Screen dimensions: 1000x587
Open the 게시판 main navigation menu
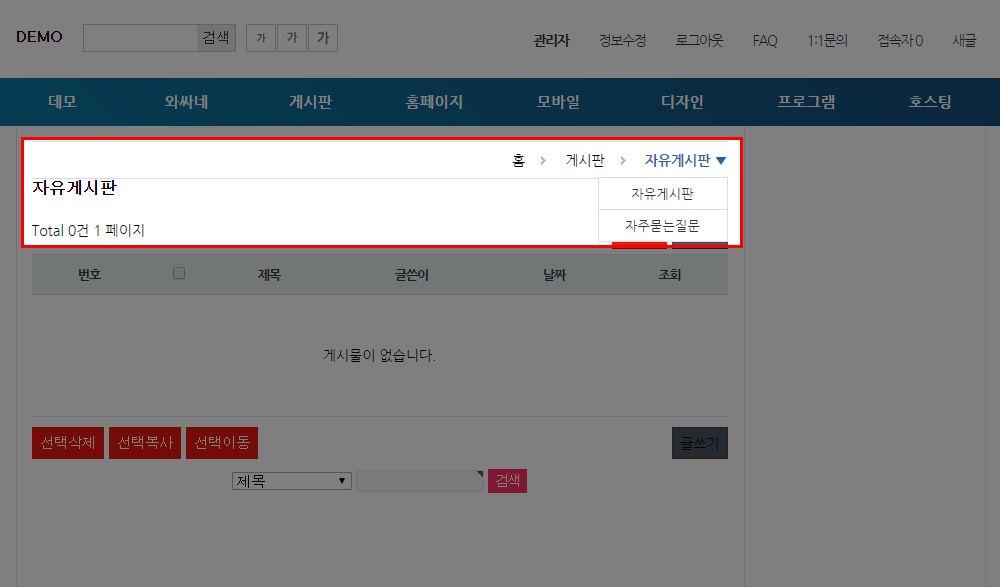(310, 102)
